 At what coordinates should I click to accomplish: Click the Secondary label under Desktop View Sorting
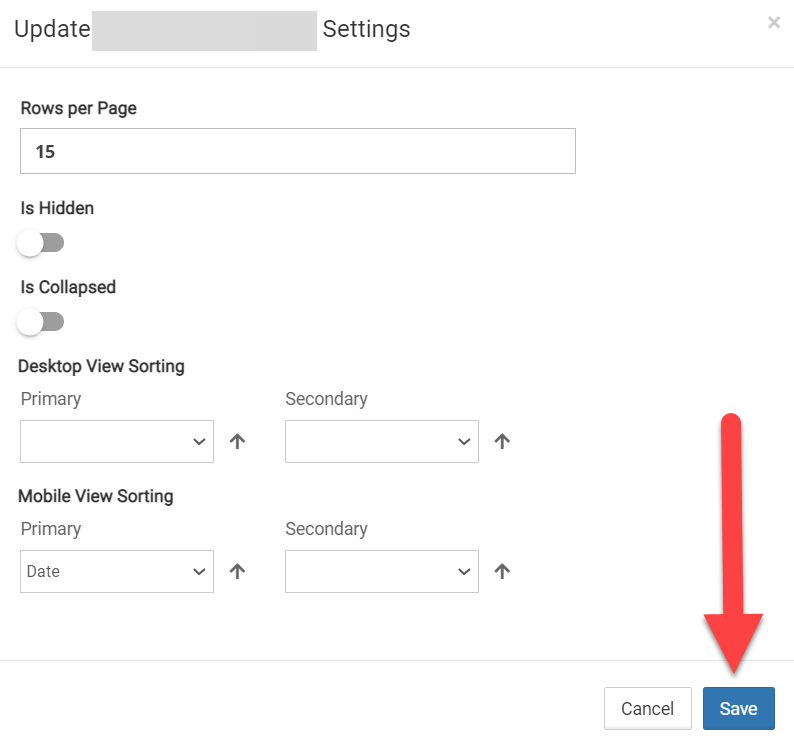[x=326, y=399]
